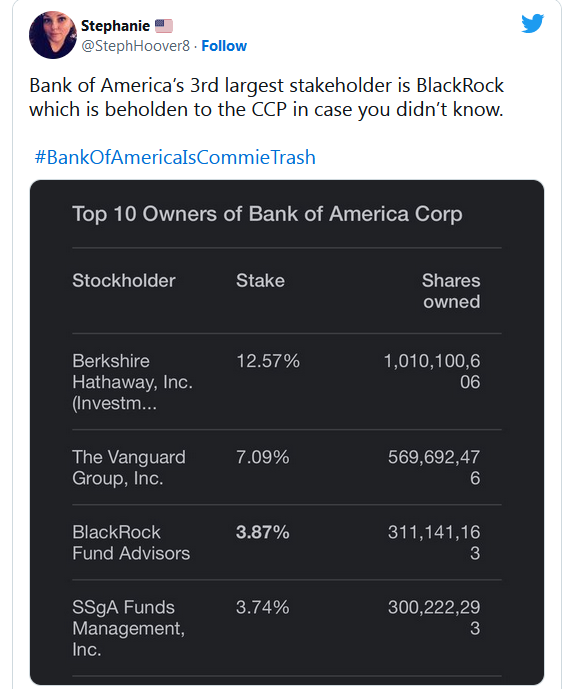Click The Vanguard Group, Inc. row
This screenshot has width=583, height=689.
(287, 468)
